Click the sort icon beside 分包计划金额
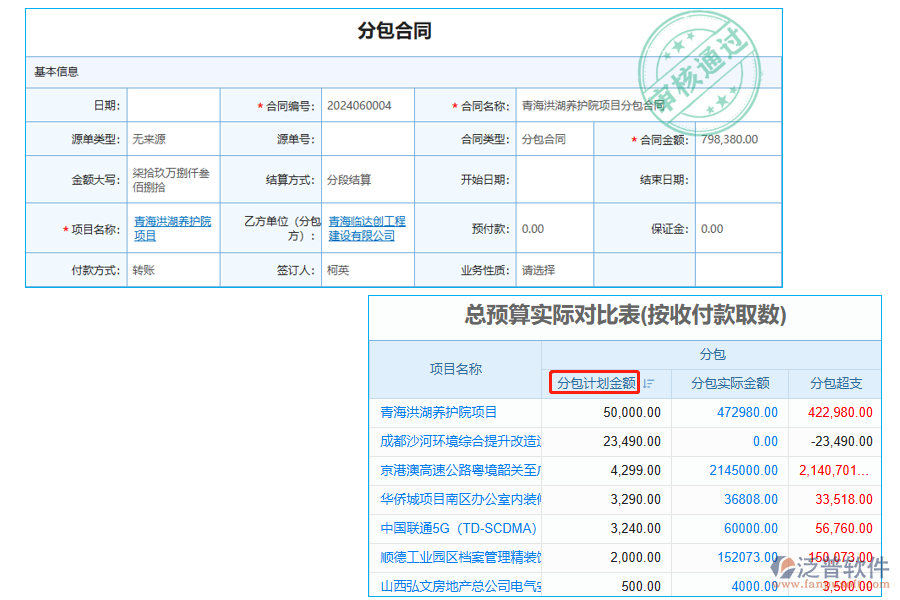This screenshot has height=600, width=900. (649, 383)
